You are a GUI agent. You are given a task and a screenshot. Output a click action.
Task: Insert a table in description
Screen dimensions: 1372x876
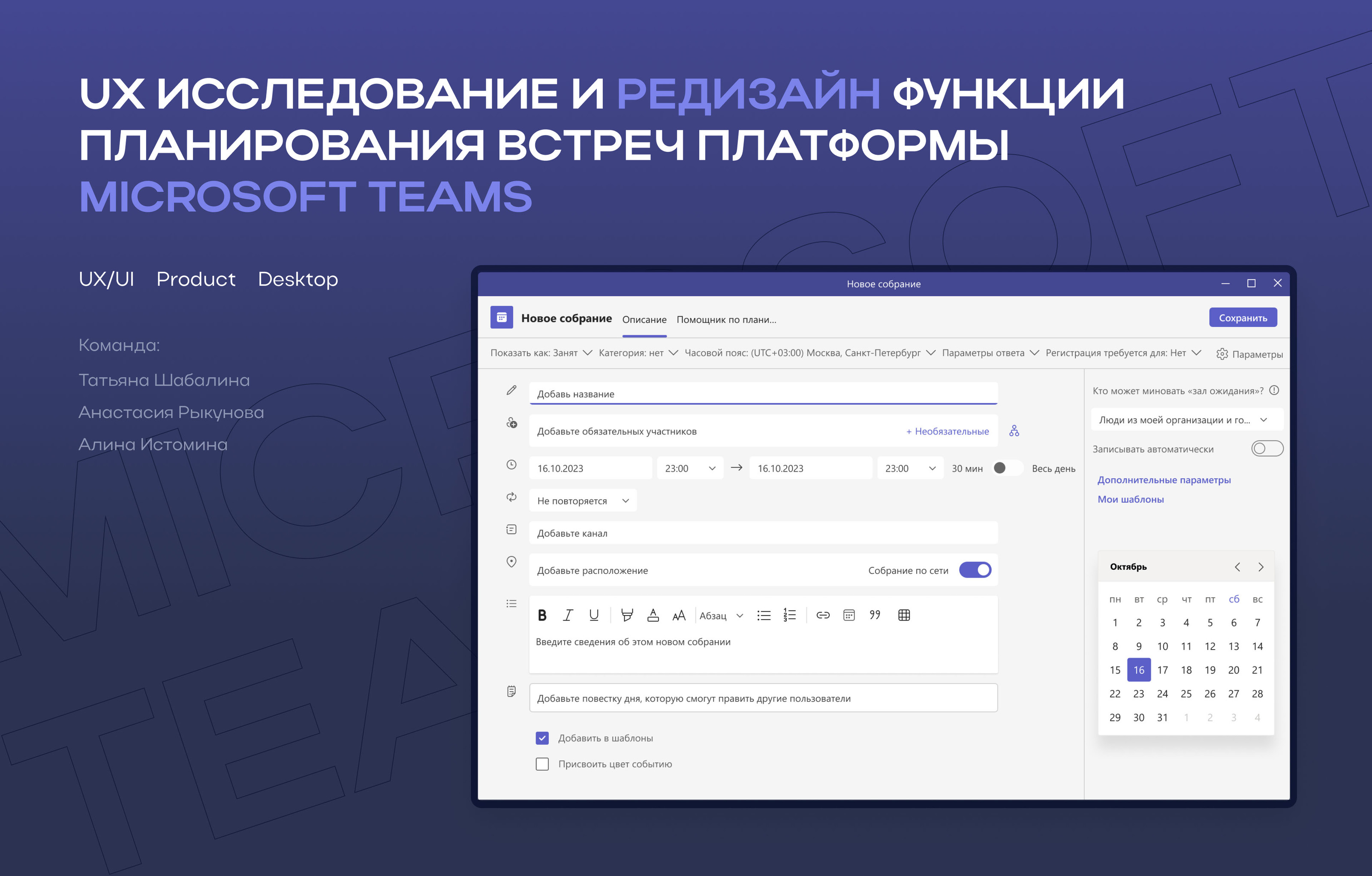904,615
